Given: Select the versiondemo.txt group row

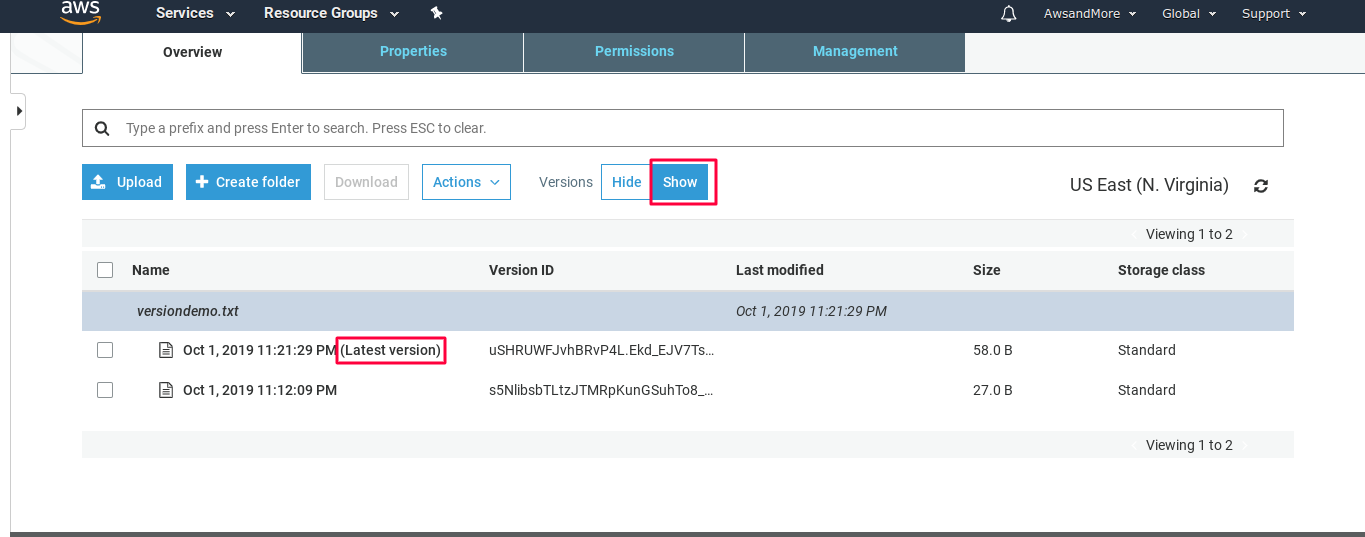Looking at the screenshot, I should [688, 311].
